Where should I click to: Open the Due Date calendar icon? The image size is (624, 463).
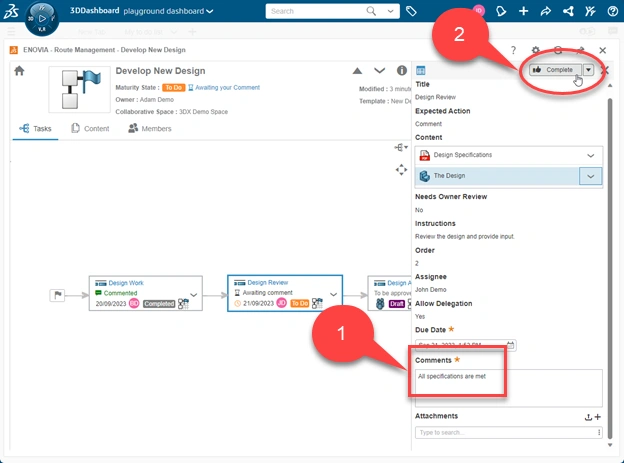pos(511,345)
